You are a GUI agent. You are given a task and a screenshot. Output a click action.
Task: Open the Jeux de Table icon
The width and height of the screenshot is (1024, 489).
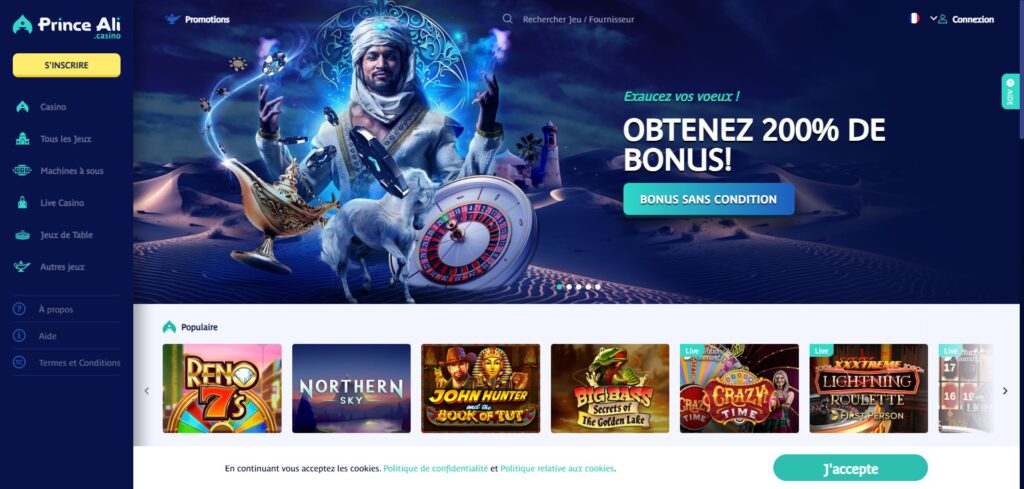(23, 234)
